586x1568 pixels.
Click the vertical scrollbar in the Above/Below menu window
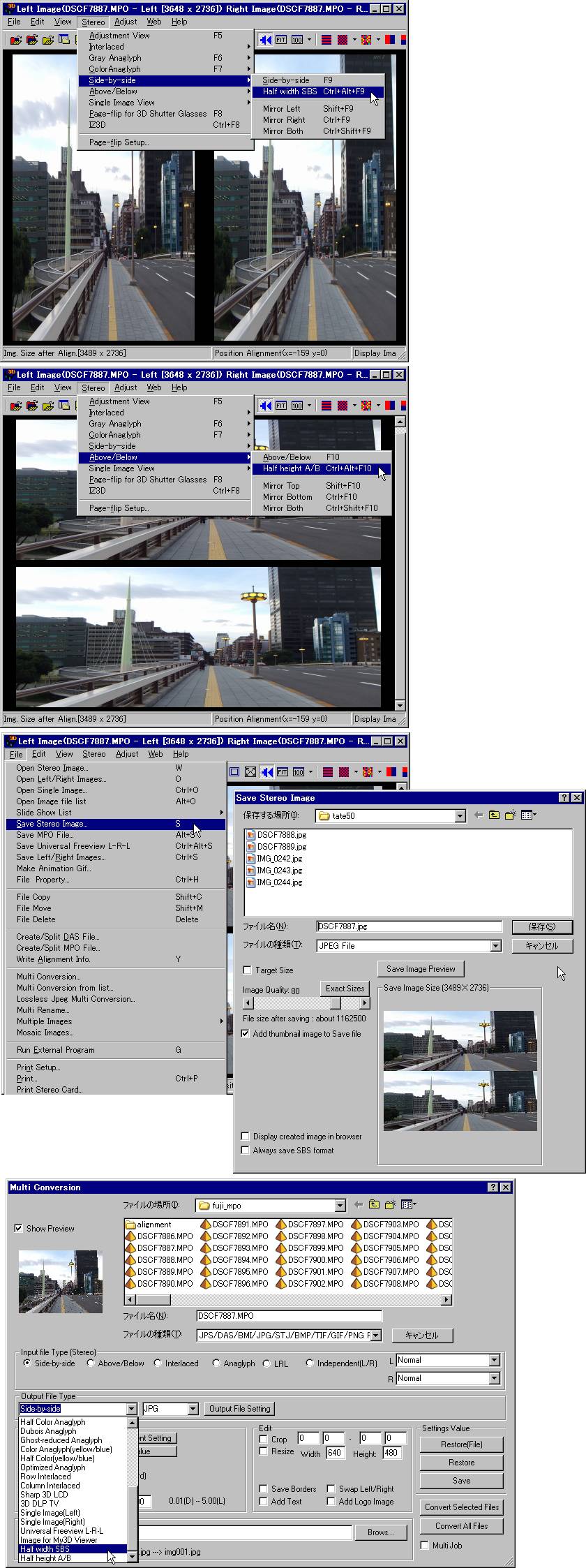click(400, 563)
